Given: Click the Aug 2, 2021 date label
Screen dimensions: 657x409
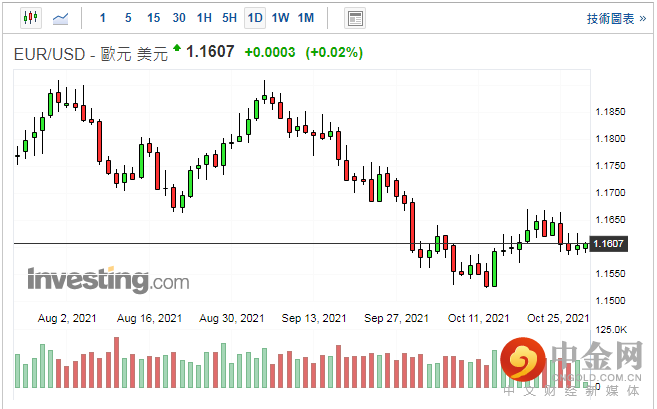Looking at the screenshot, I should (x=67, y=318).
